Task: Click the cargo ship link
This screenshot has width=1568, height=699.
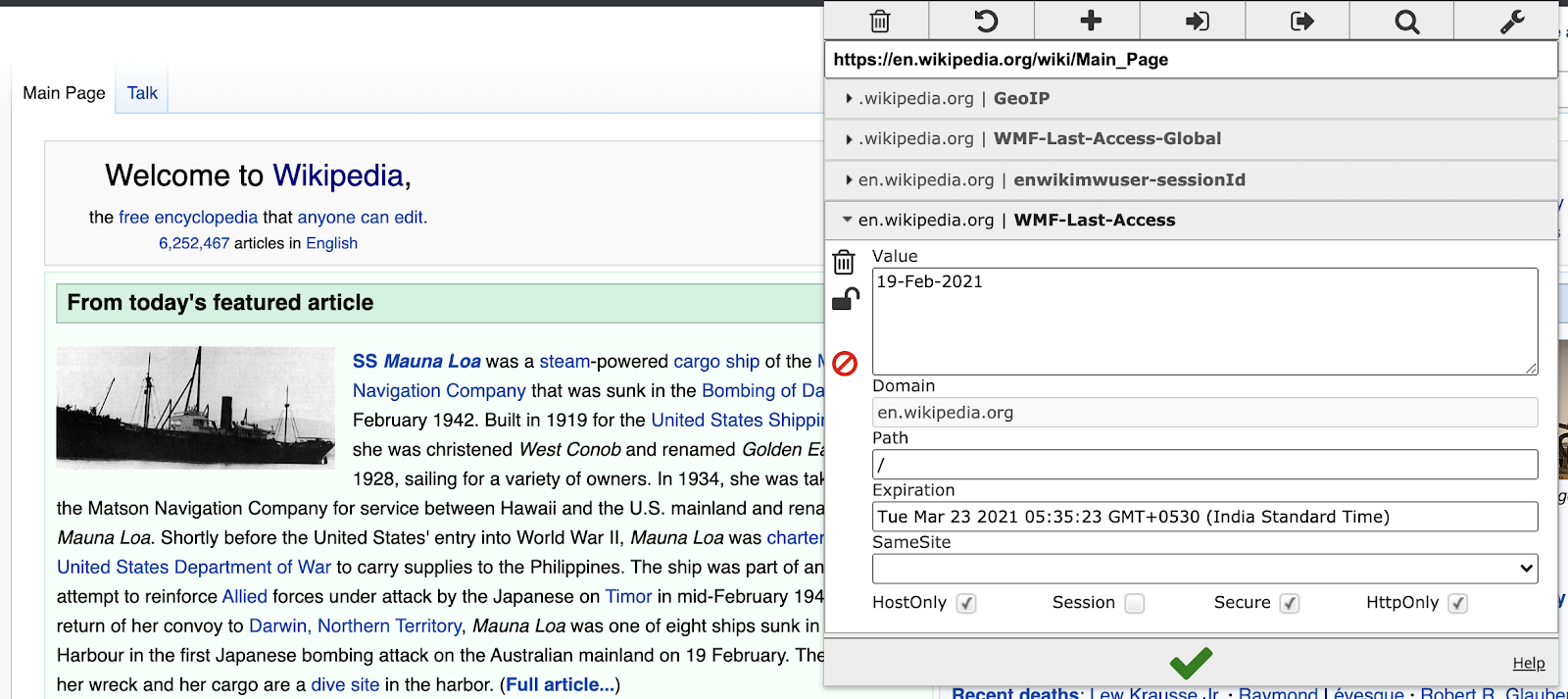Action: pos(716,362)
